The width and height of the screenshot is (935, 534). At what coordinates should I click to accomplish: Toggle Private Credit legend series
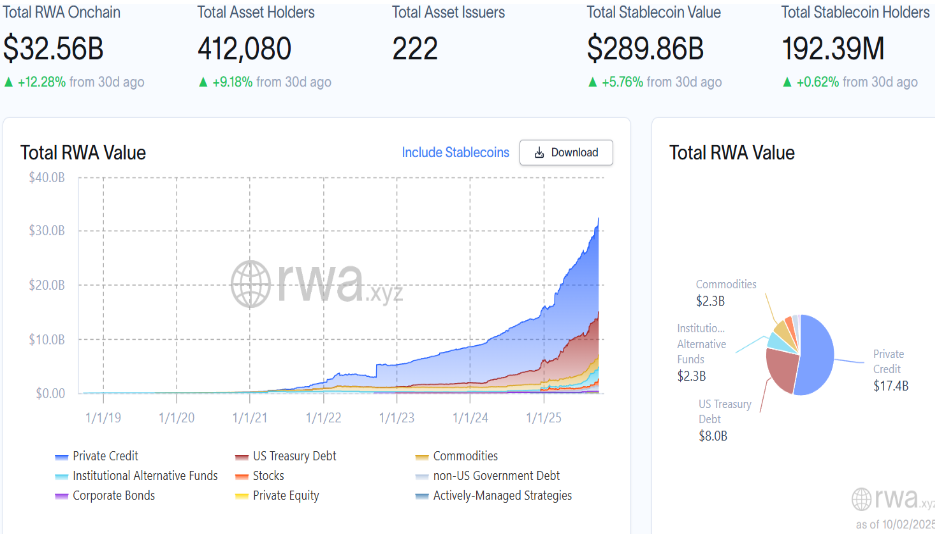pos(104,456)
